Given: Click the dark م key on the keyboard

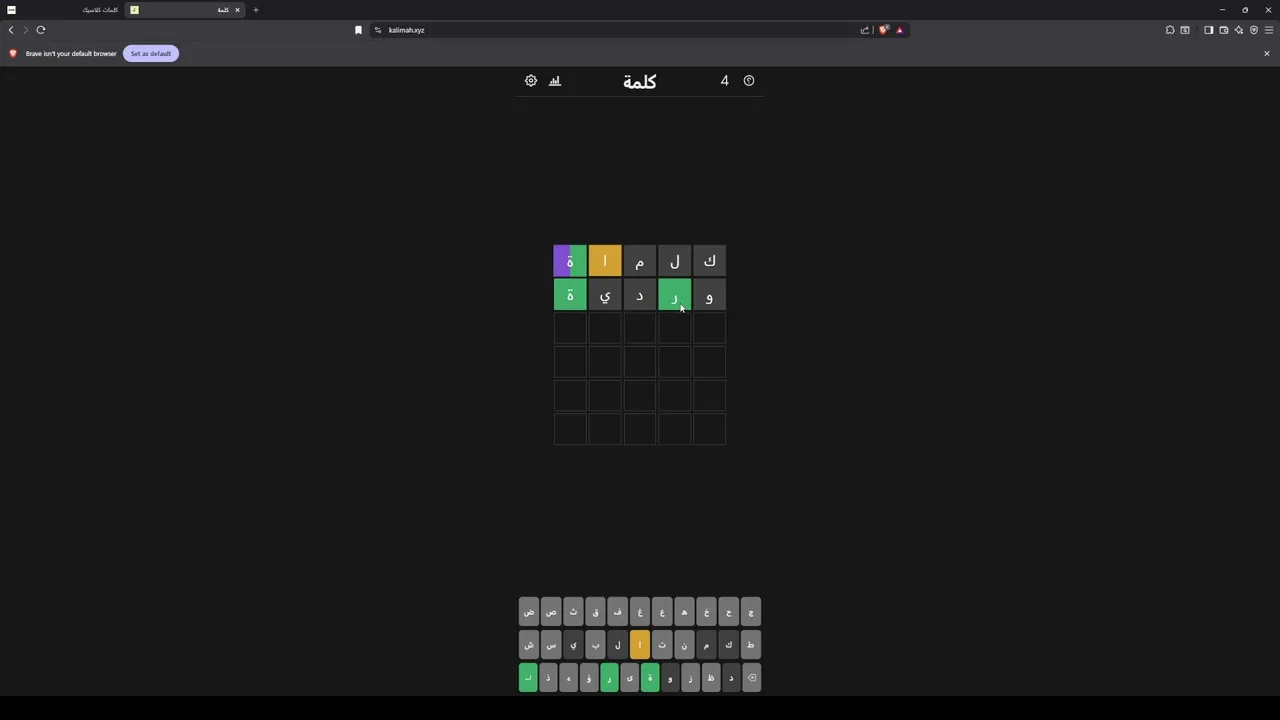Looking at the screenshot, I should (706, 645).
